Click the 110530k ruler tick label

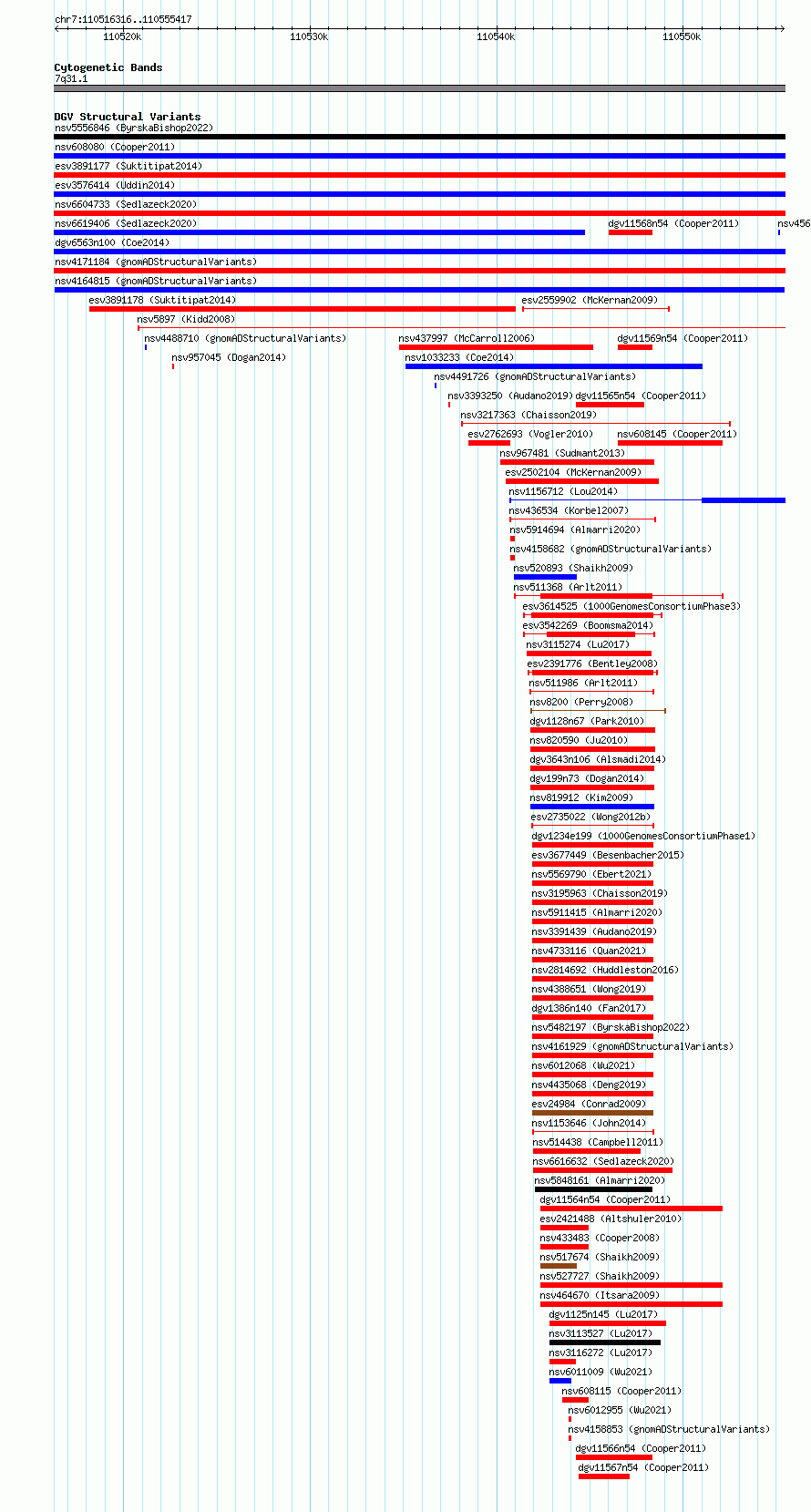309,36
